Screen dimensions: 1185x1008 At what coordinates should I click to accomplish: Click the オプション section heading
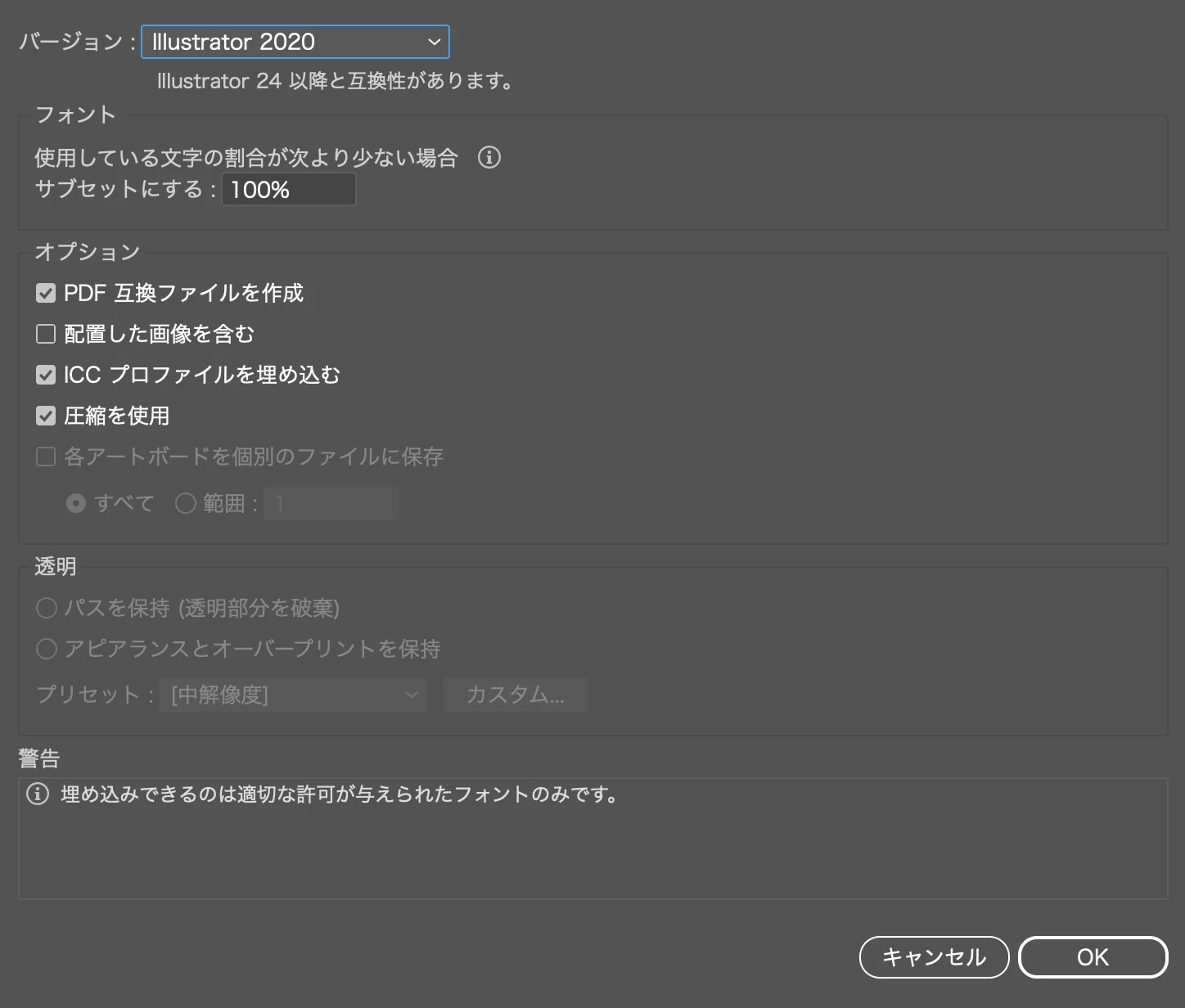(88, 252)
